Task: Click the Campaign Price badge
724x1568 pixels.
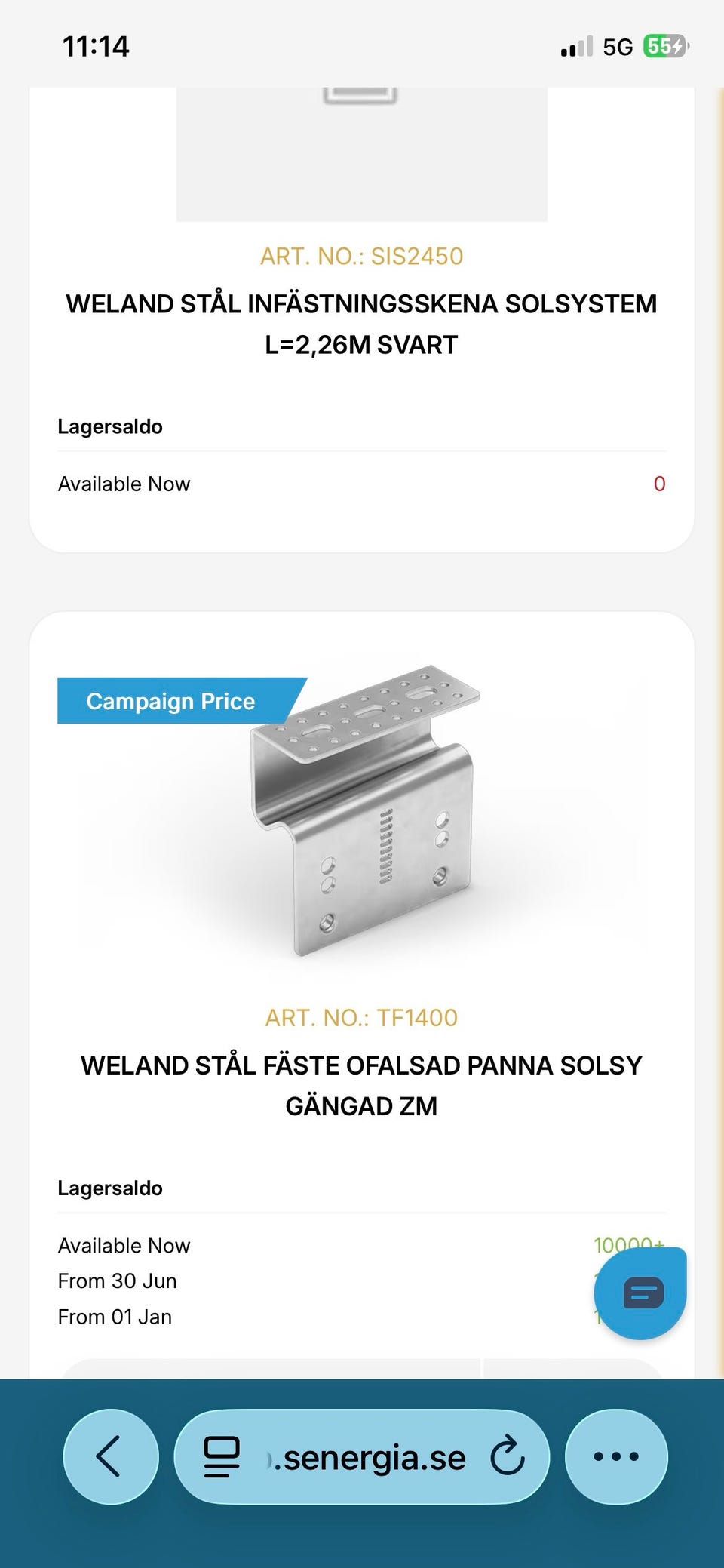Action: tap(171, 701)
